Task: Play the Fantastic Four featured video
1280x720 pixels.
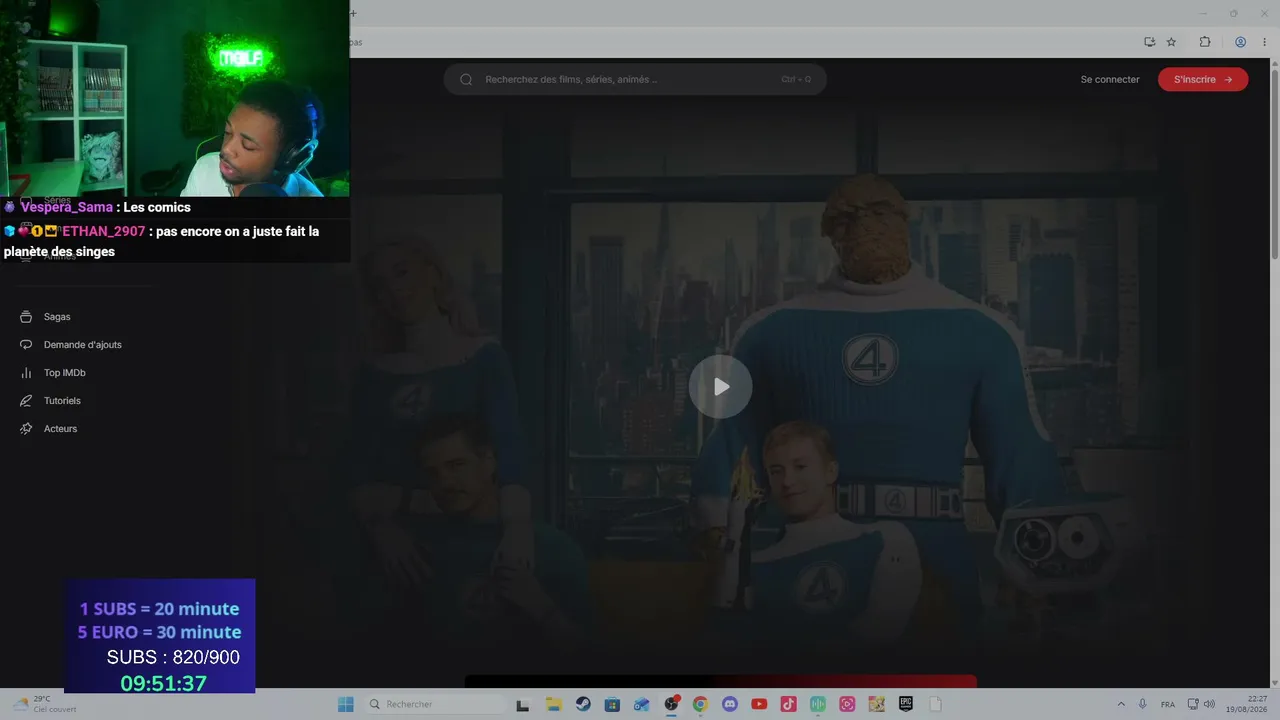Action: pos(720,387)
